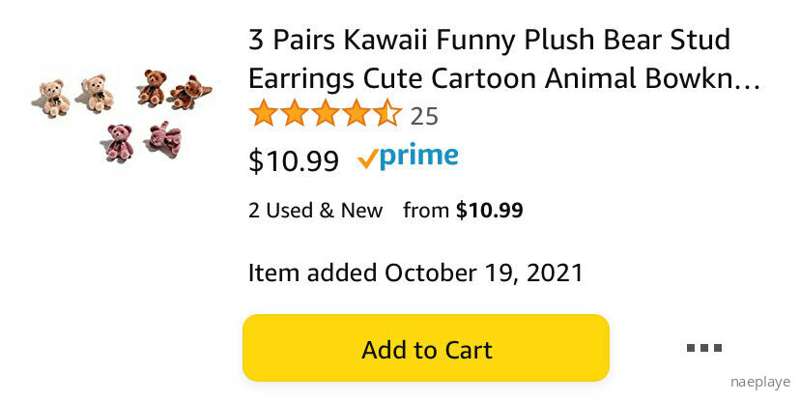The width and height of the screenshot is (800, 402).
Task: Open the three-dot more options menu
Action: (704, 348)
